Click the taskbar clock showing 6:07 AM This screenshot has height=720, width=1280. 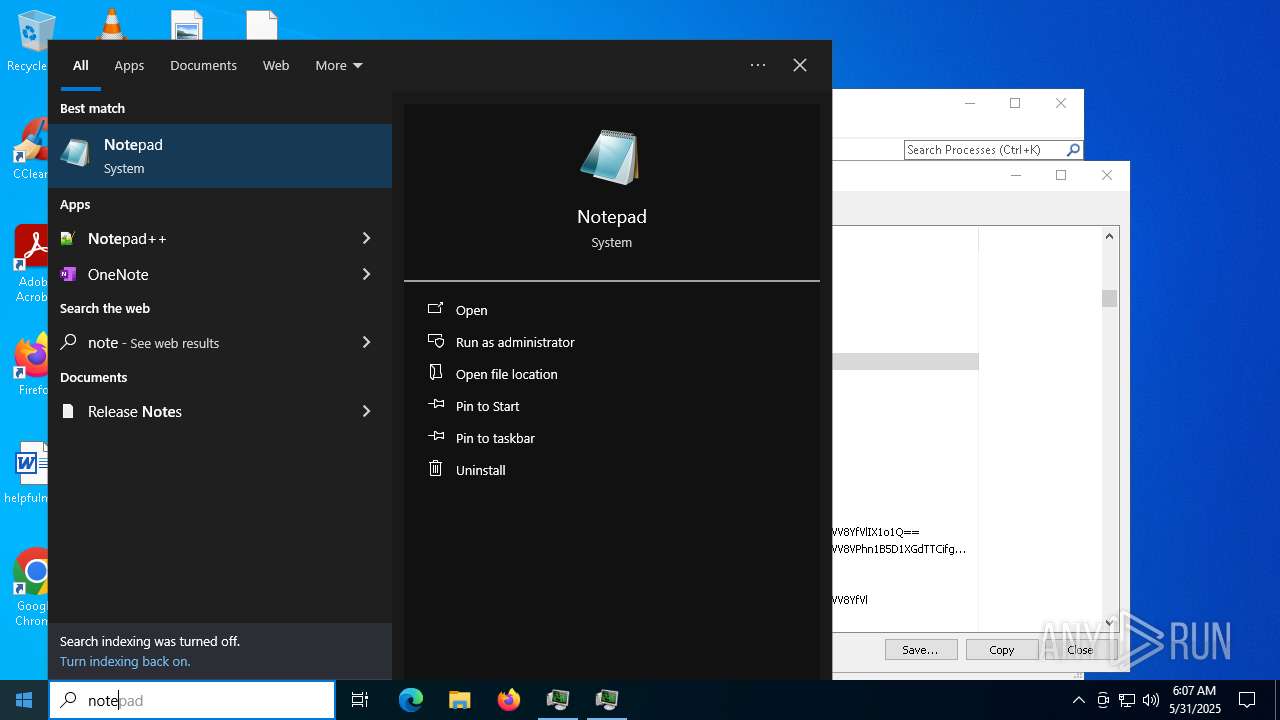pos(1194,700)
